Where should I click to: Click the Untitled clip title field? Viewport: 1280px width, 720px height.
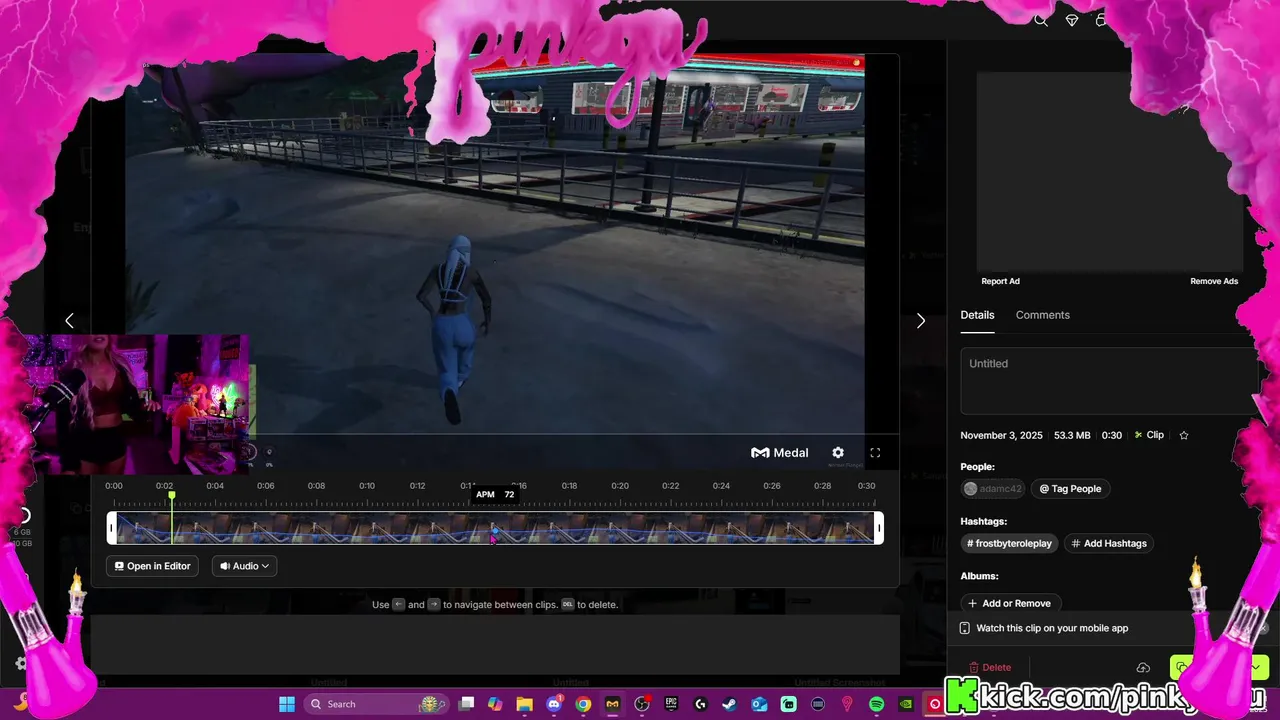(x=1110, y=381)
